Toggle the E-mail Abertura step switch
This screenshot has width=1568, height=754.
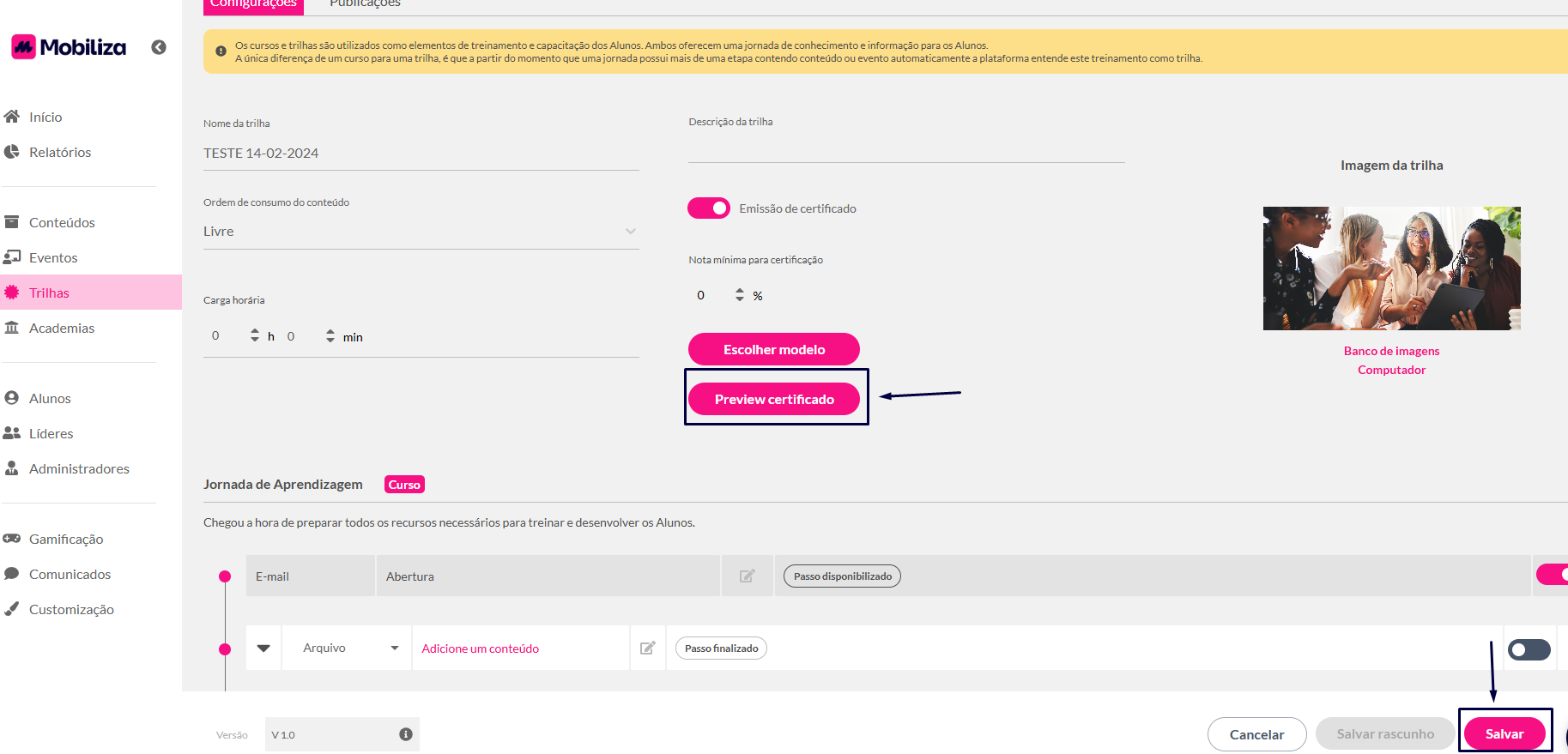point(1552,575)
